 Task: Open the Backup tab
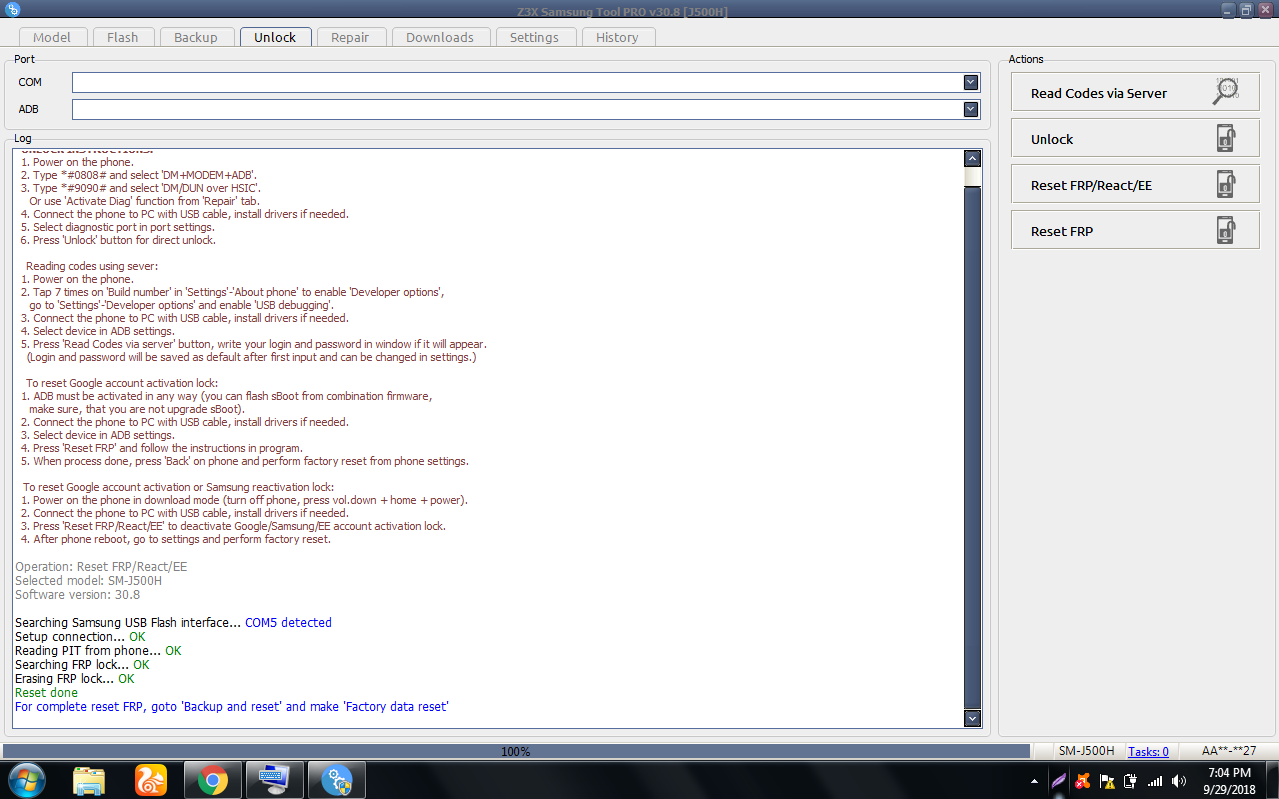click(196, 37)
